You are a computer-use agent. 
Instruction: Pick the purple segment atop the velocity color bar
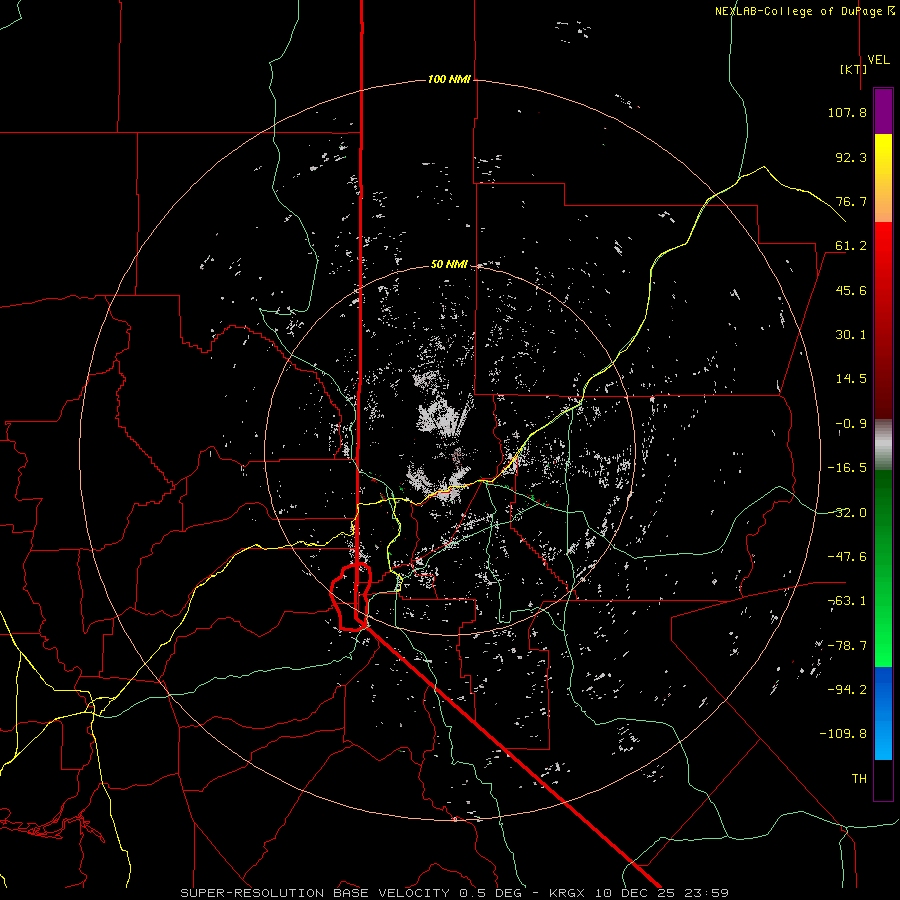click(x=883, y=111)
